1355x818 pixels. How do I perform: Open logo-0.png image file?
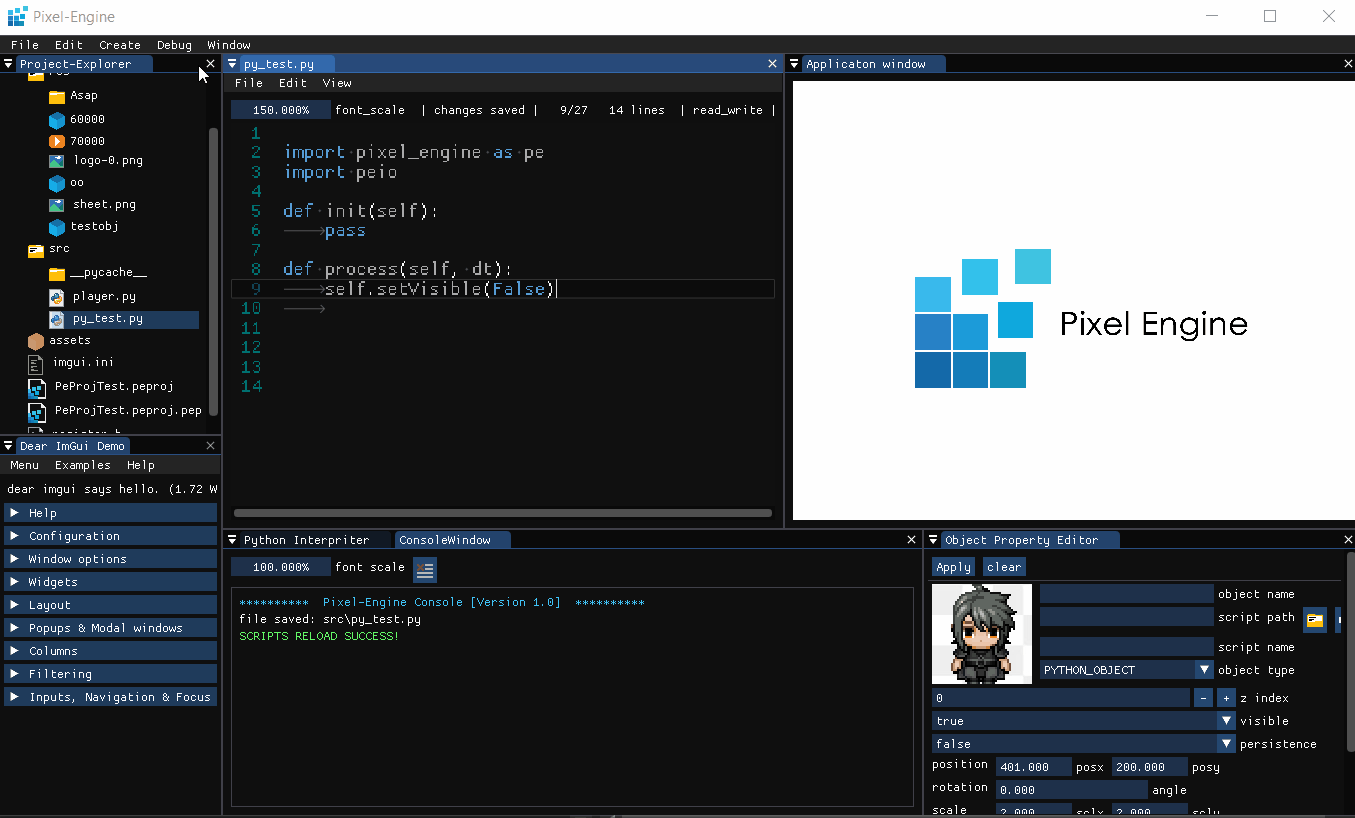95,160
